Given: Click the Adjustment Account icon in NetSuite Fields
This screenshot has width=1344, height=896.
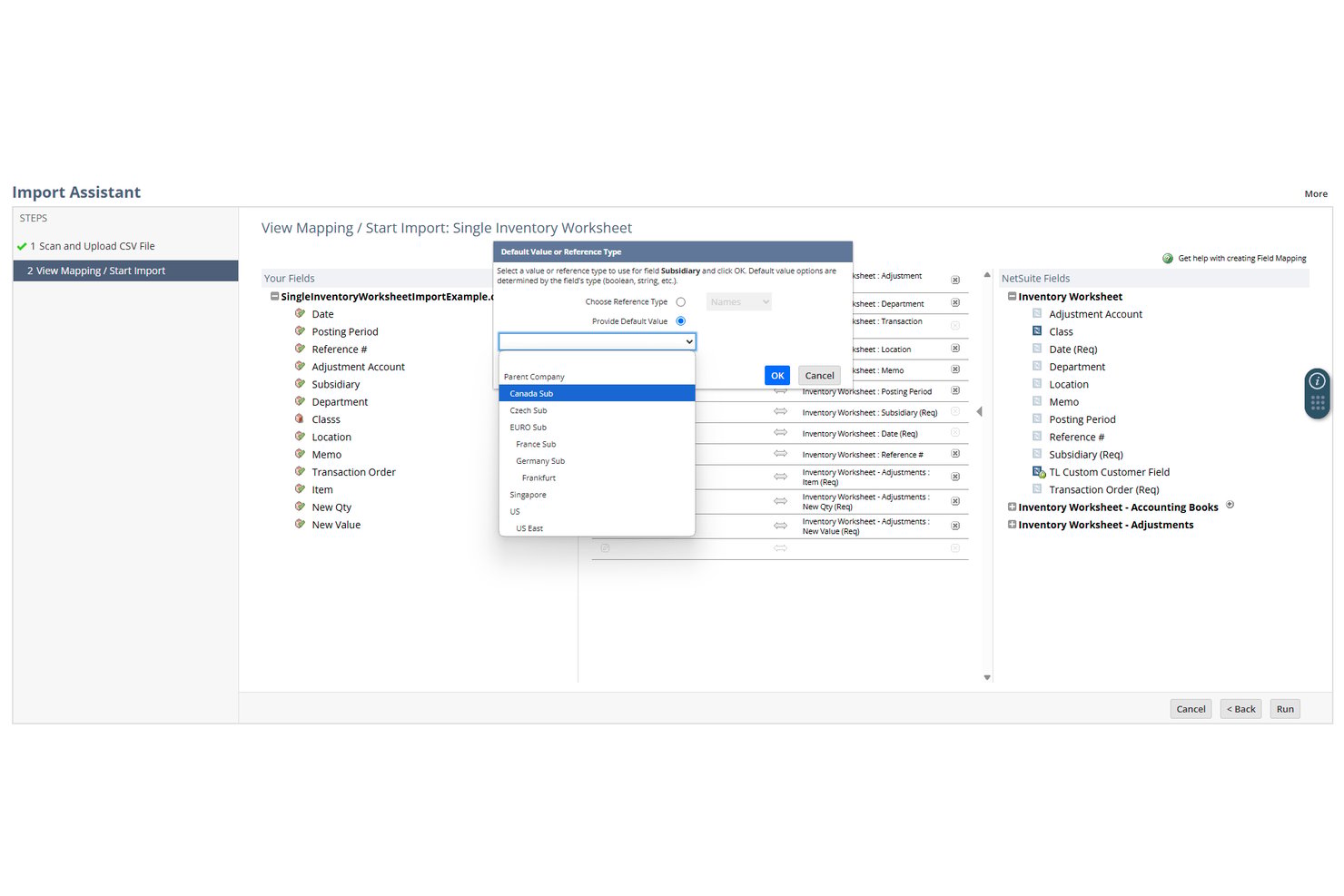Looking at the screenshot, I should 1037,314.
